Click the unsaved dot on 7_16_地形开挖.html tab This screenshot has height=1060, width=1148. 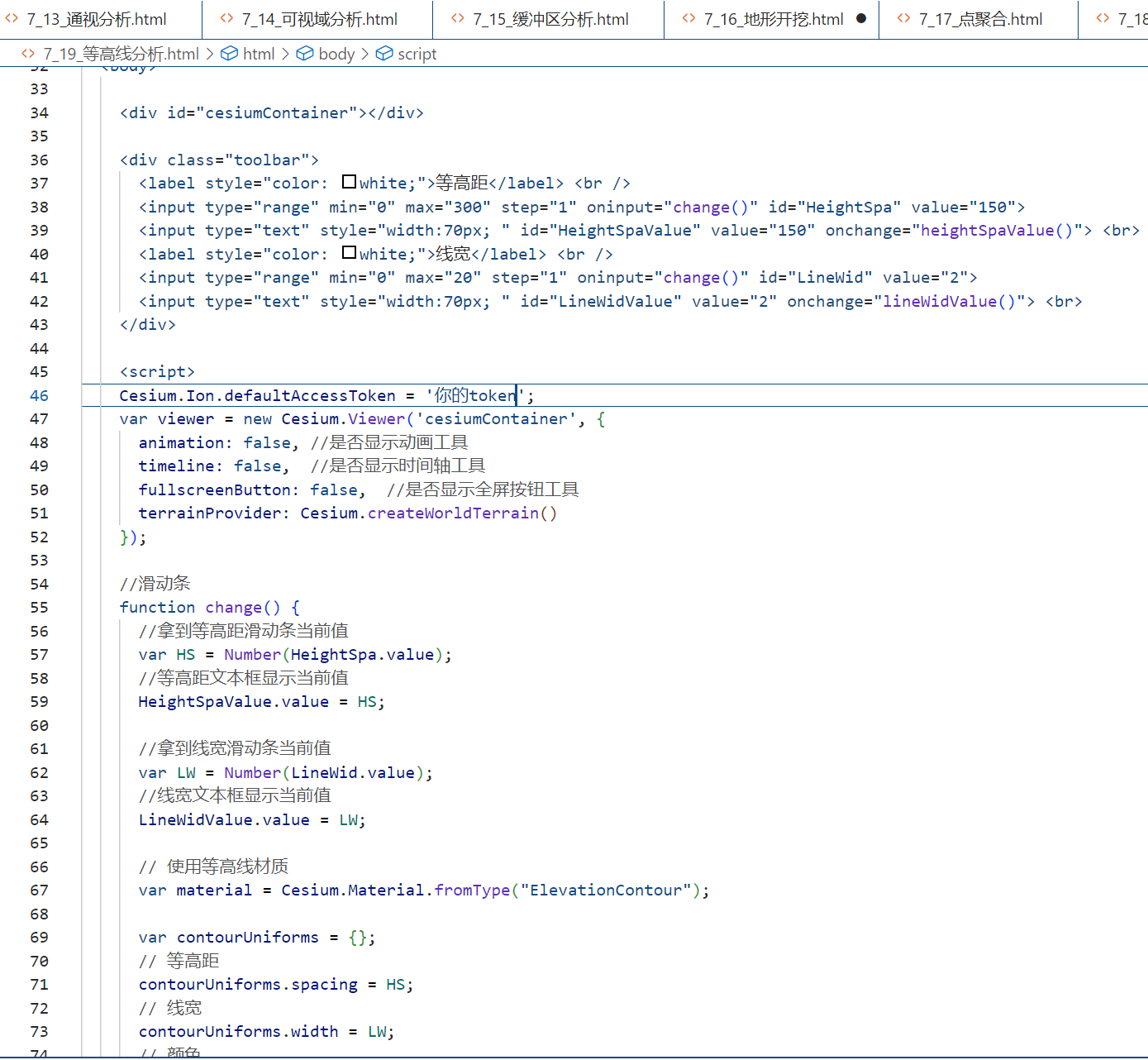click(x=861, y=18)
